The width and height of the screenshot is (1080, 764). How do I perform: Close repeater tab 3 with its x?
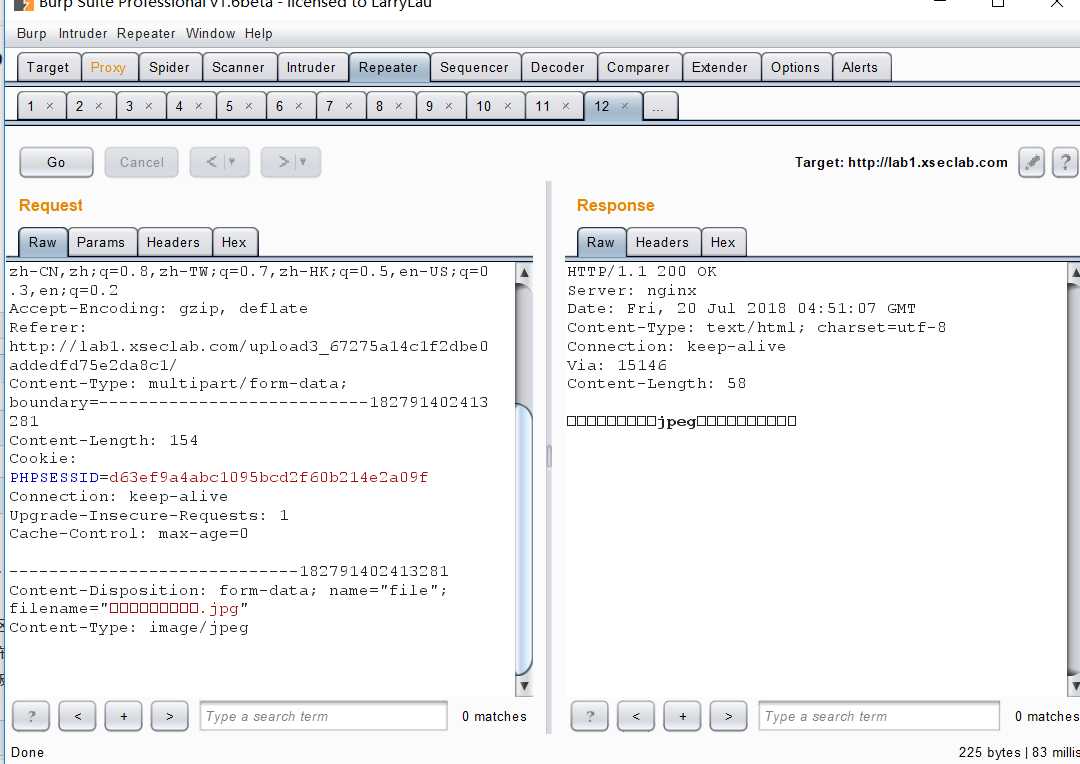point(149,106)
